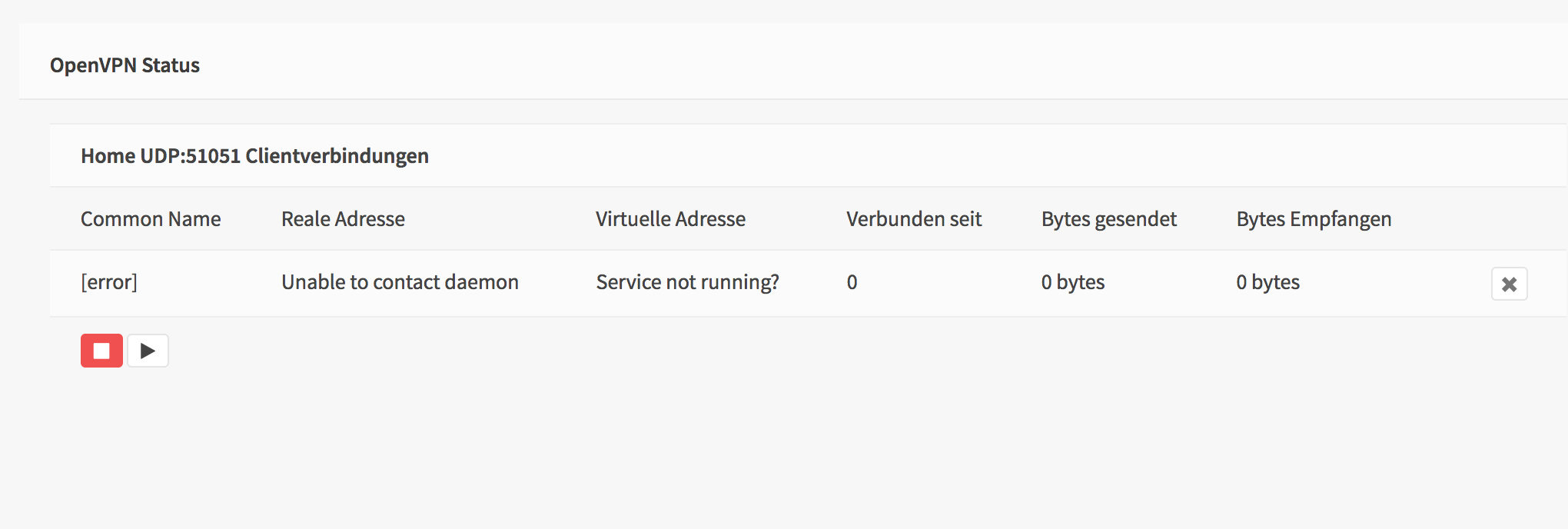Stop the Home UDP:51051 OpenVPN service
The width and height of the screenshot is (1568, 529).
[x=102, y=351]
